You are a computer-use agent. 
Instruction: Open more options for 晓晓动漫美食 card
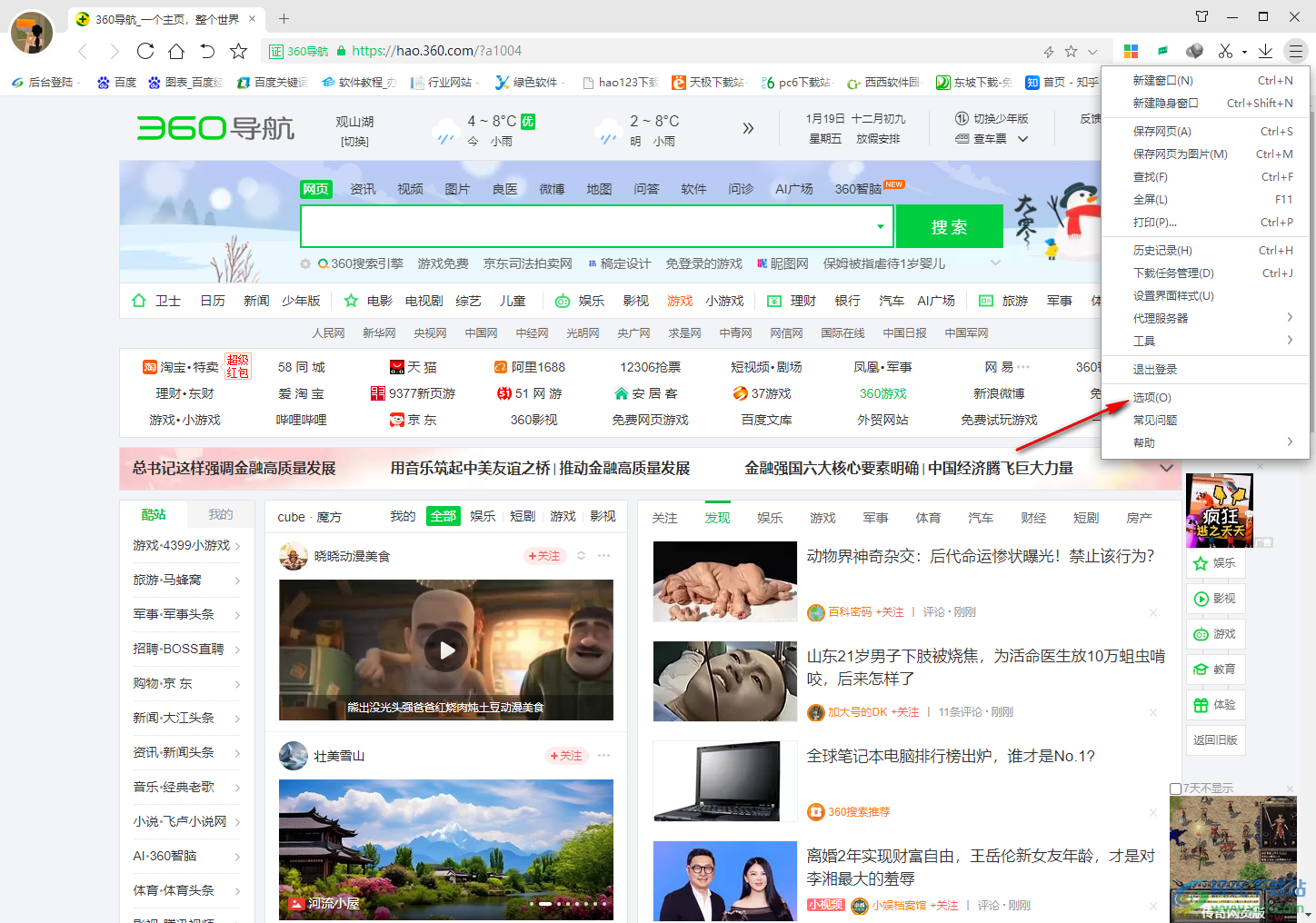603,555
